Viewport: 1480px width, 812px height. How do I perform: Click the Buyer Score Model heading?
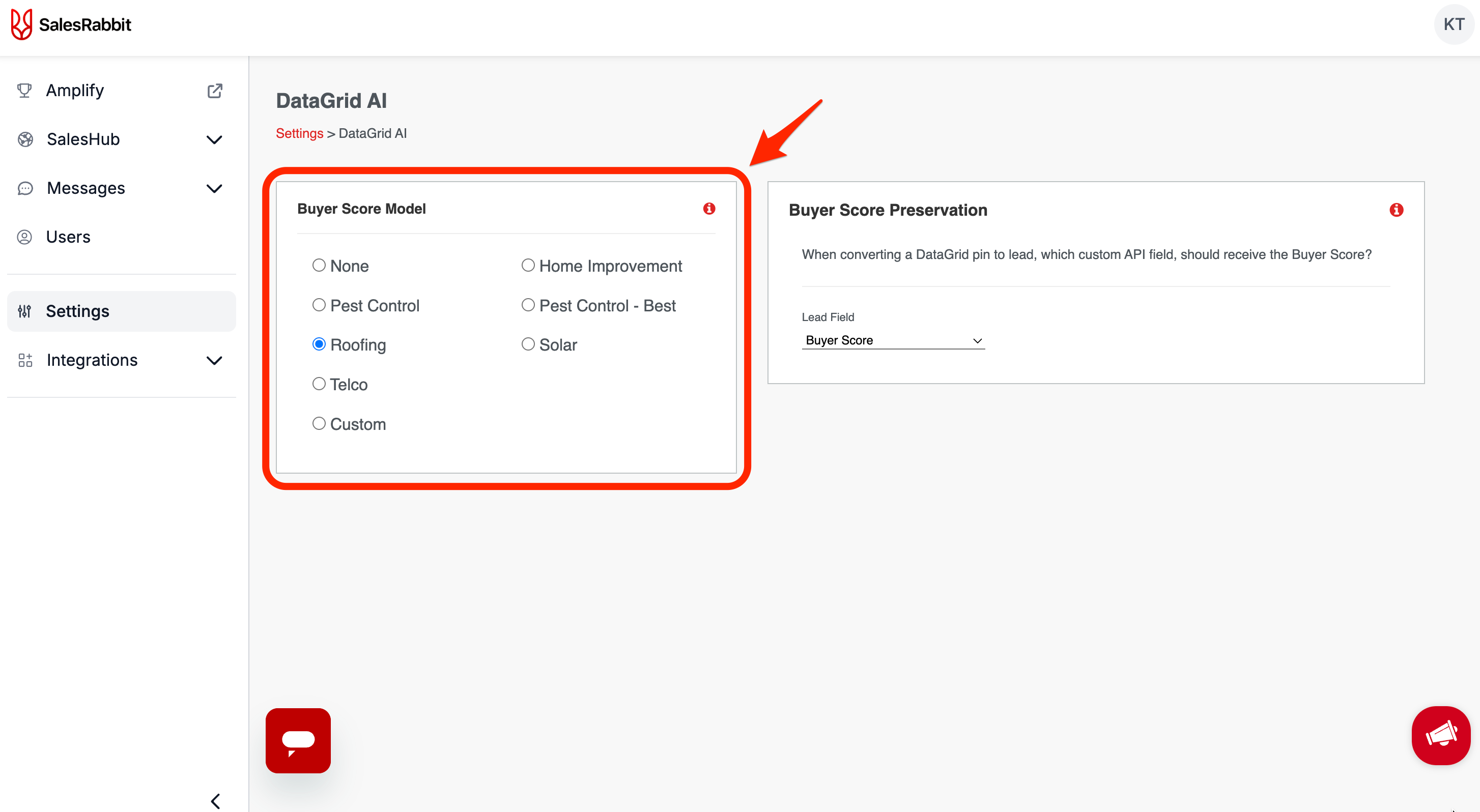tap(361, 209)
